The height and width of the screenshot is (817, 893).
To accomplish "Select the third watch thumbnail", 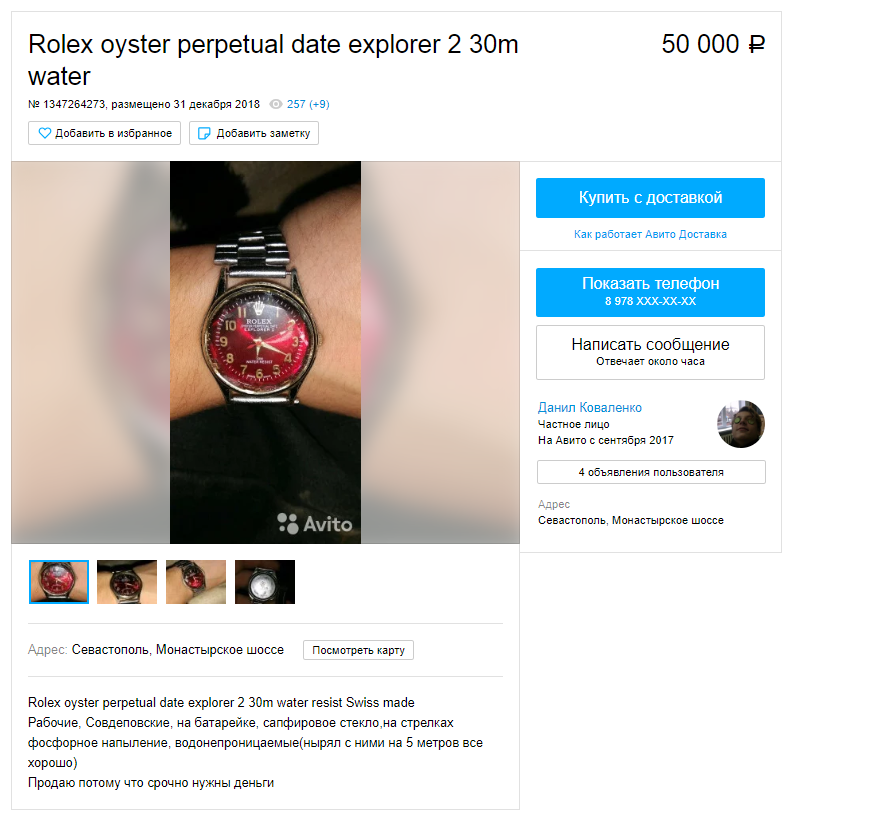I will [196, 582].
